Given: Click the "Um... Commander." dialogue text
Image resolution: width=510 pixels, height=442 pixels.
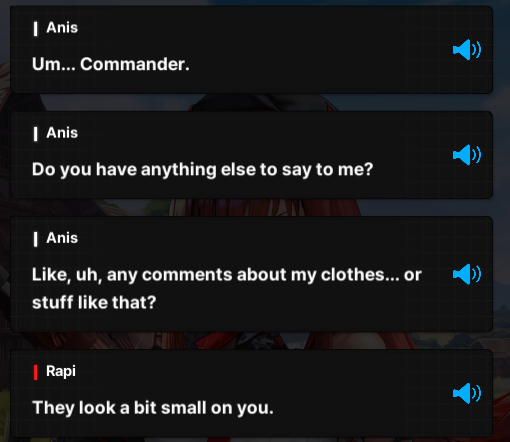Looking at the screenshot, I should 111,64.
